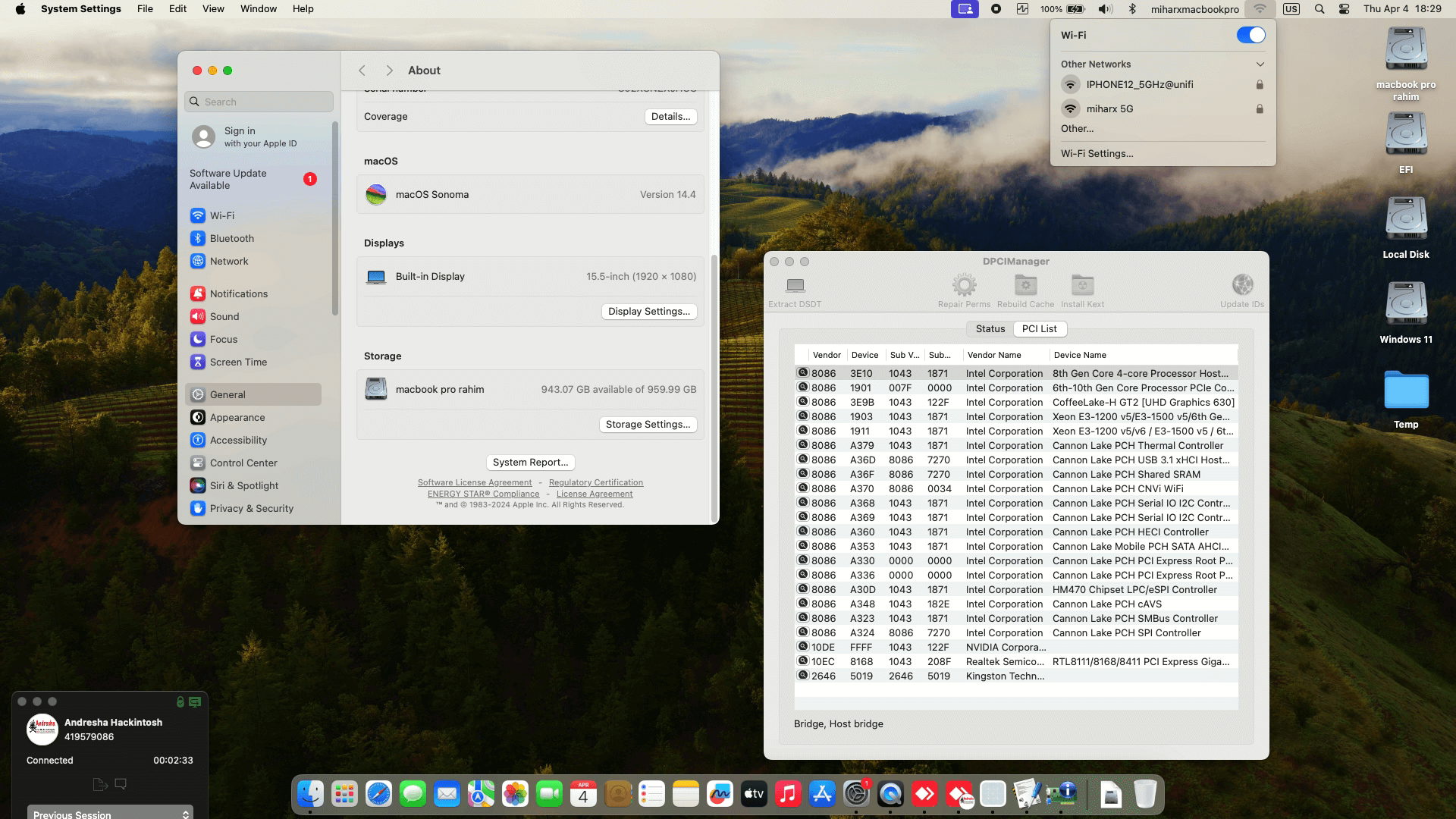Open the Window menu

coord(258,9)
